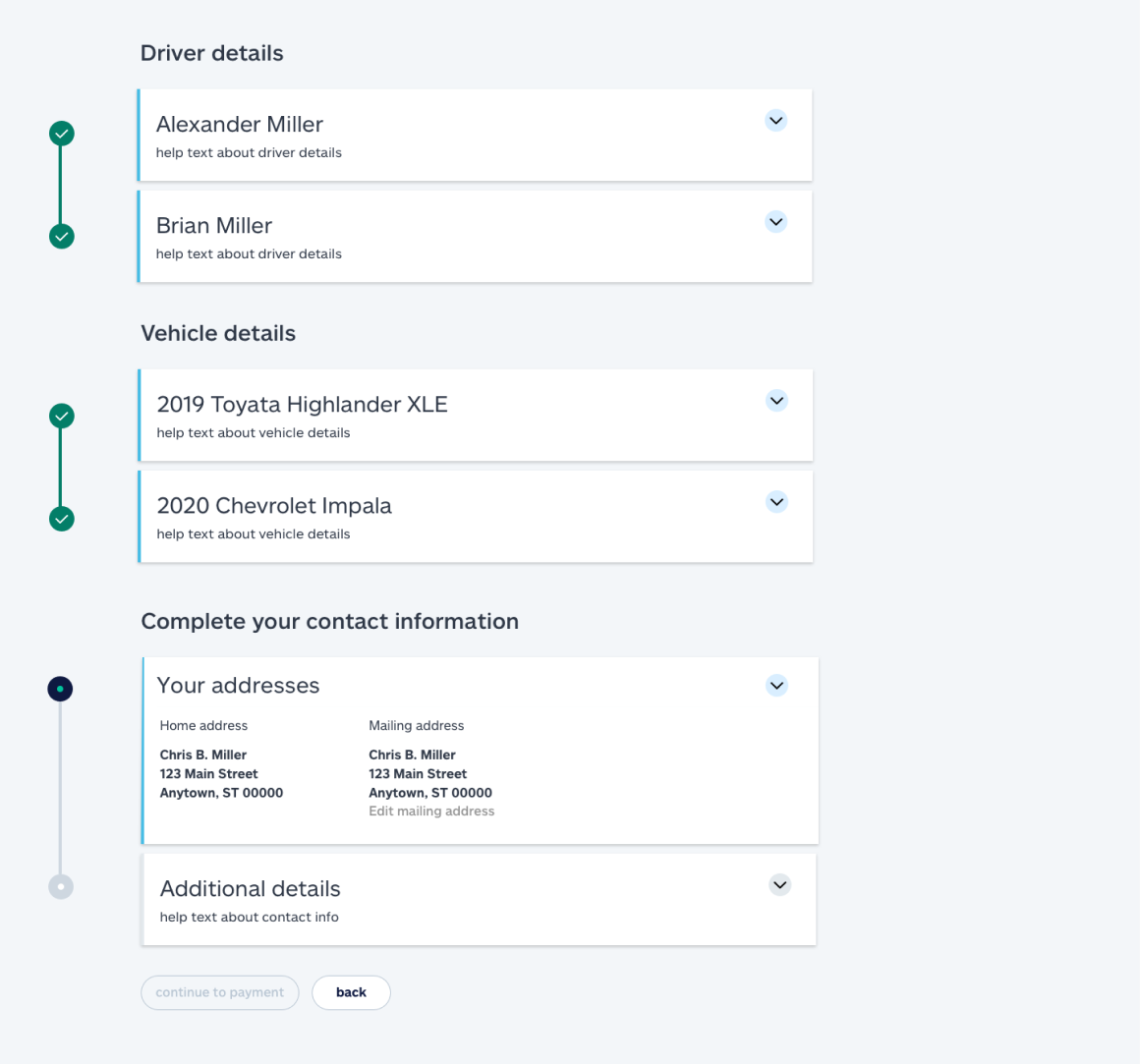Click the continue to payment button
Image resolution: width=1140 pixels, height=1064 pixels.
click(219, 993)
